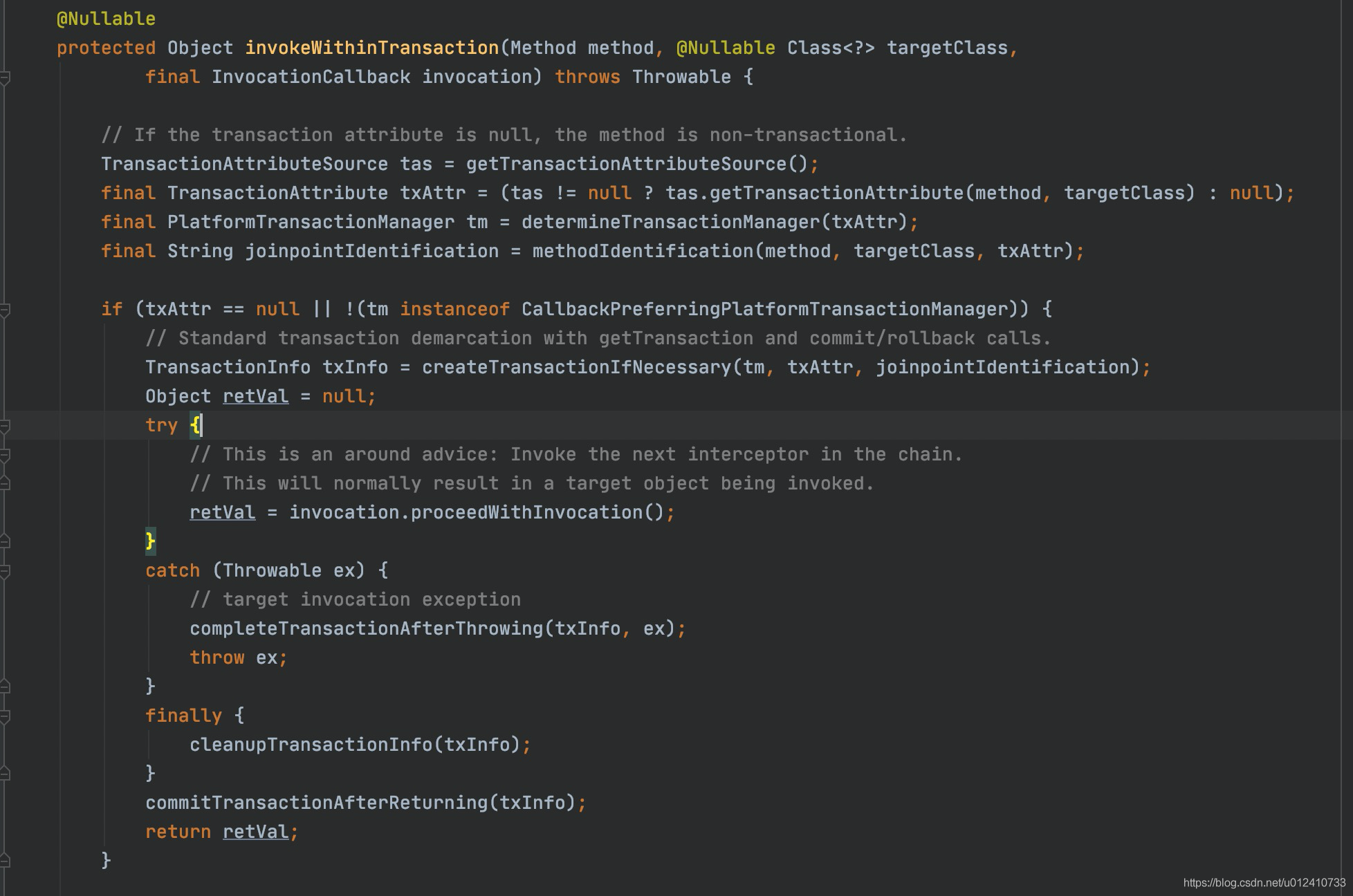
Task: Click fold-end marker at the if block's closing brace
Action: click(4, 860)
